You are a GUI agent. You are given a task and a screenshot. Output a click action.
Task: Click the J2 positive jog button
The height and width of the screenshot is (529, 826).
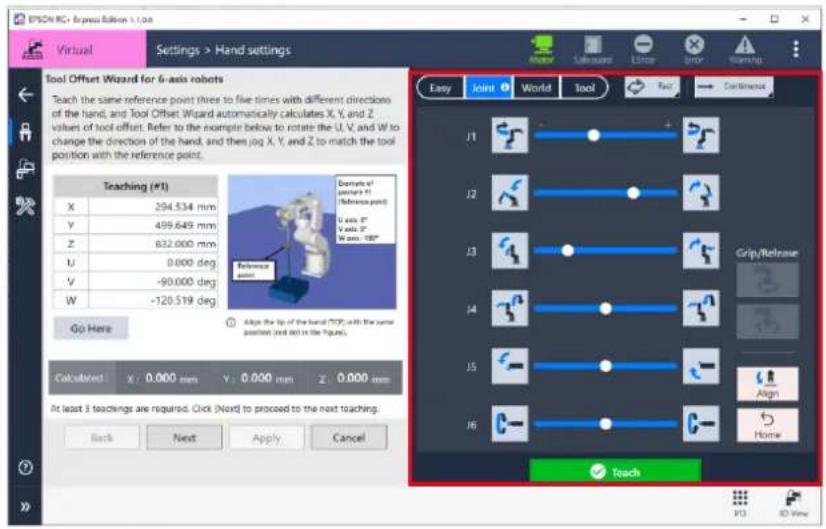(x=701, y=193)
